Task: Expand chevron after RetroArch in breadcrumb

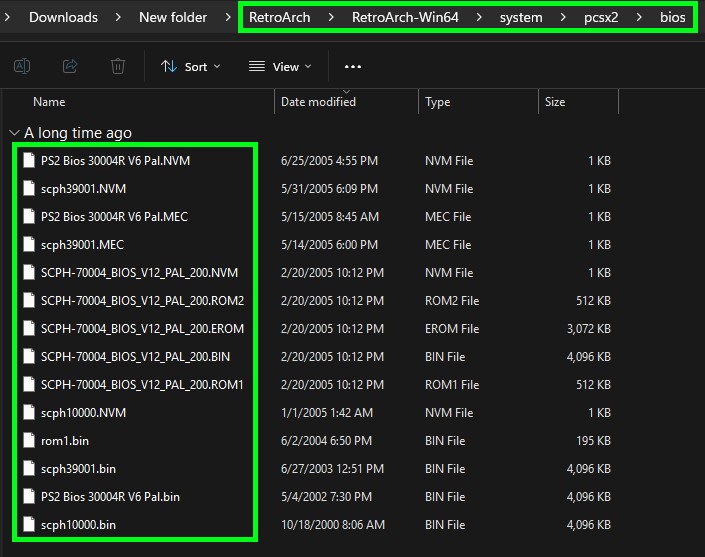Action: pos(331,17)
